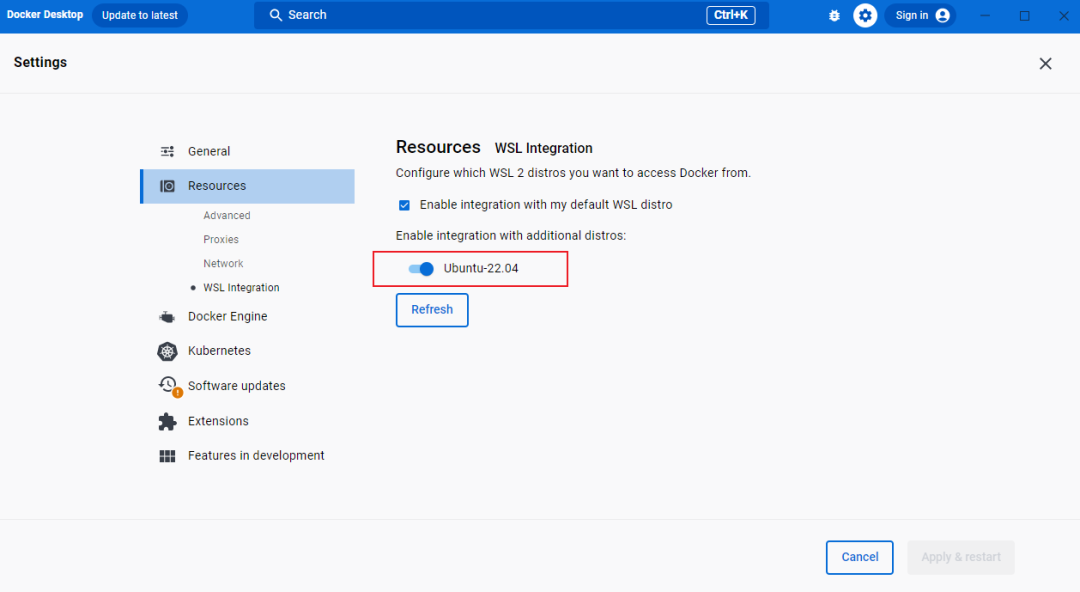Disable Ubuntu-22.04 integration toggle
This screenshot has height=592, width=1080.
[x=421, y=269]
